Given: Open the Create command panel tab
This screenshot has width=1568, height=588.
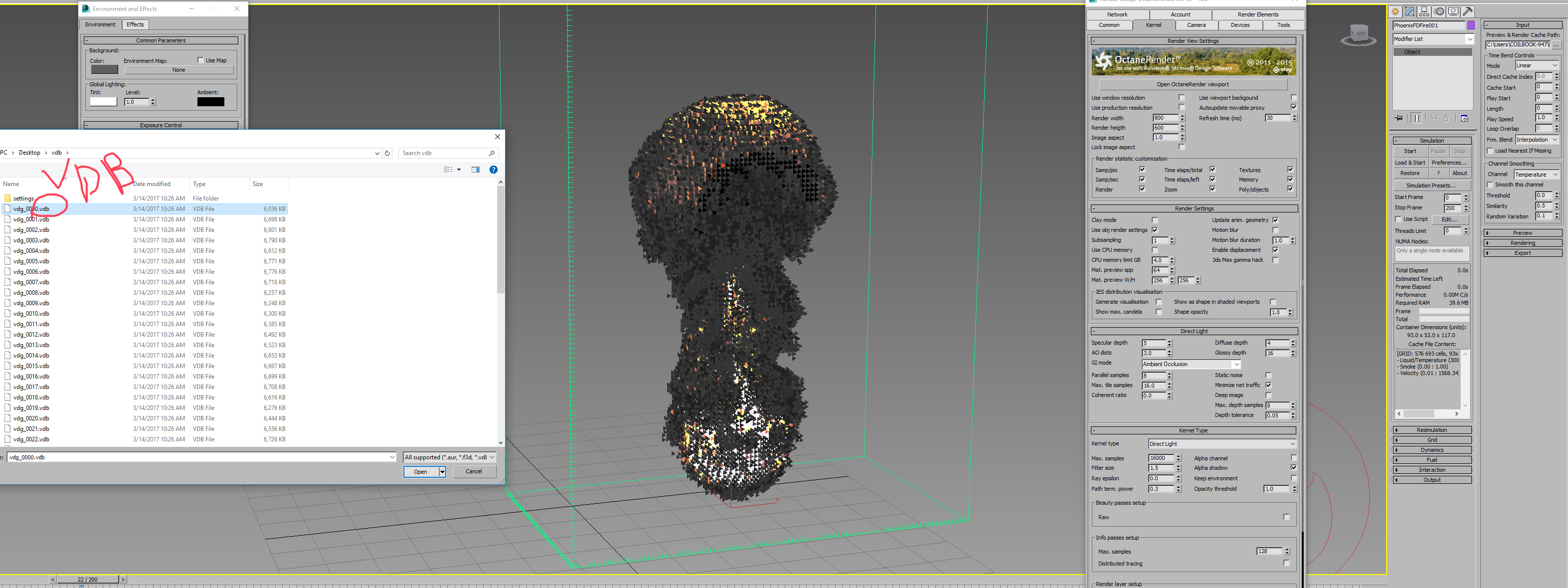Looking at the screenshot, I should pyautogui.click(x=1395, y=11).
